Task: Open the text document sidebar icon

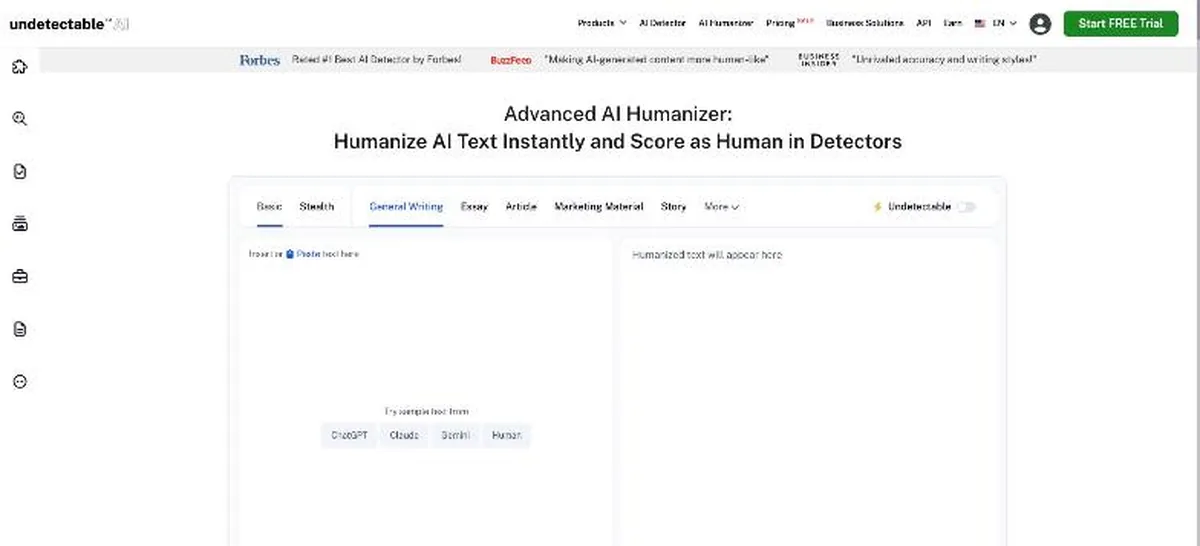Action: point(19,329)
